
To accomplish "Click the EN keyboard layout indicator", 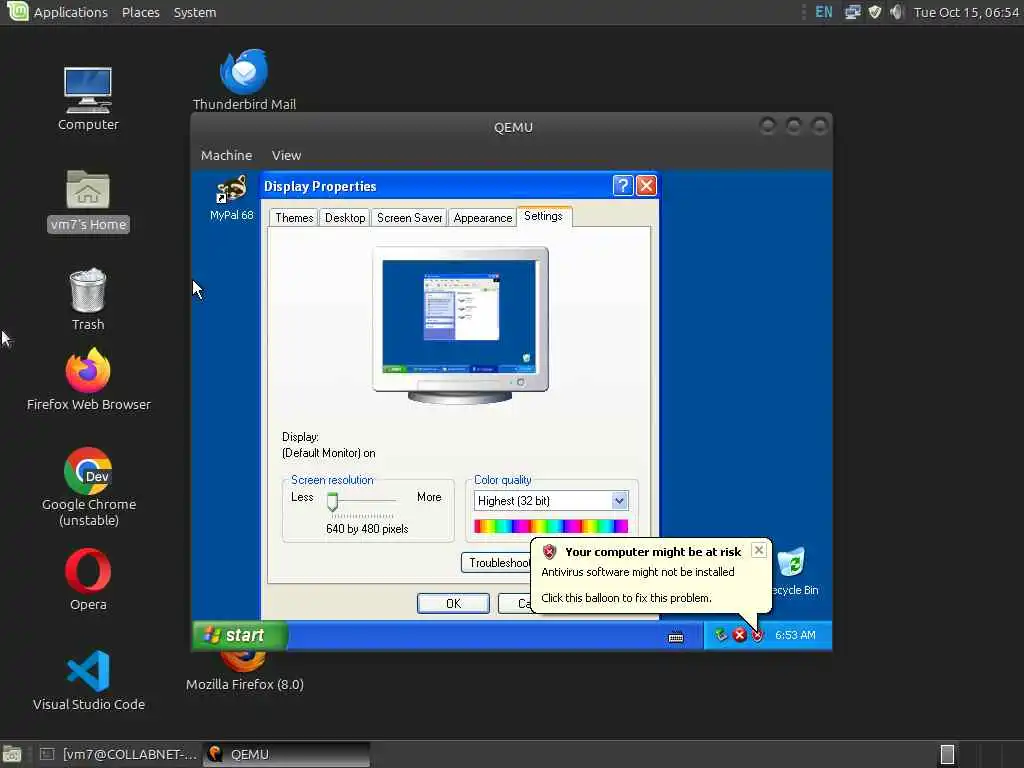I will click(824, 12).
